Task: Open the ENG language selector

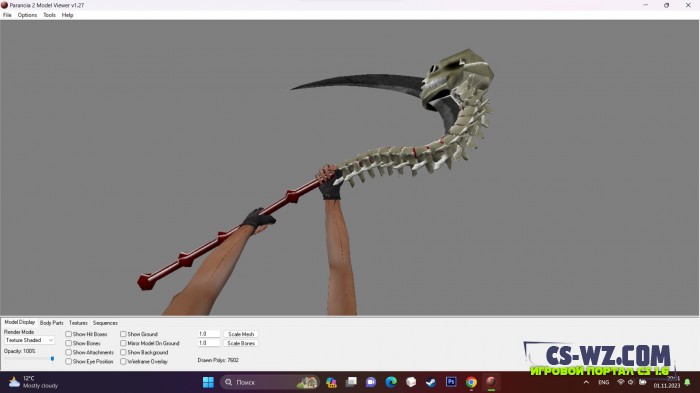Action: (x=604, y=382)
